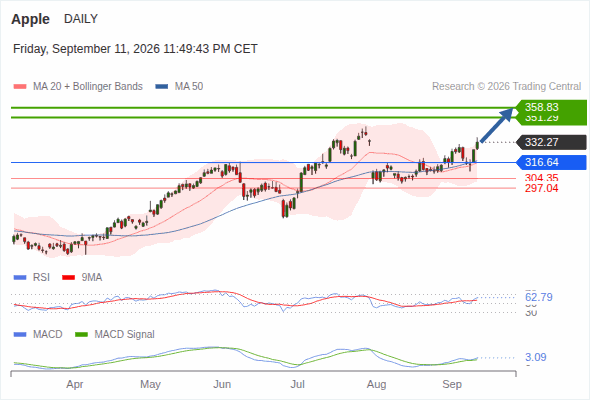Click the 304.35 red support label
Screen dimensions: 590x400
(x=541, y=178)
